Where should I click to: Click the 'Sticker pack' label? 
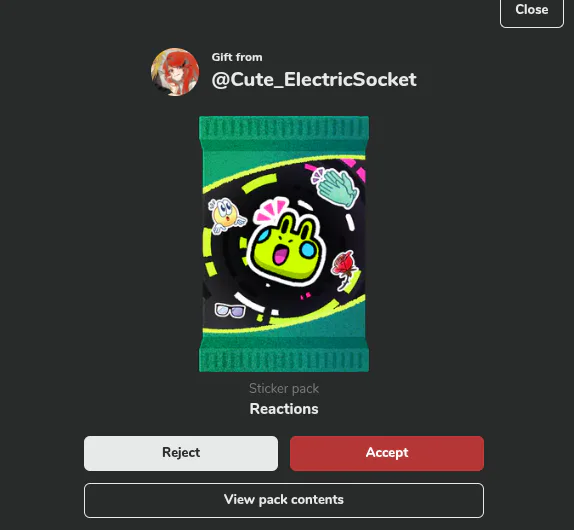click(284, 388)
